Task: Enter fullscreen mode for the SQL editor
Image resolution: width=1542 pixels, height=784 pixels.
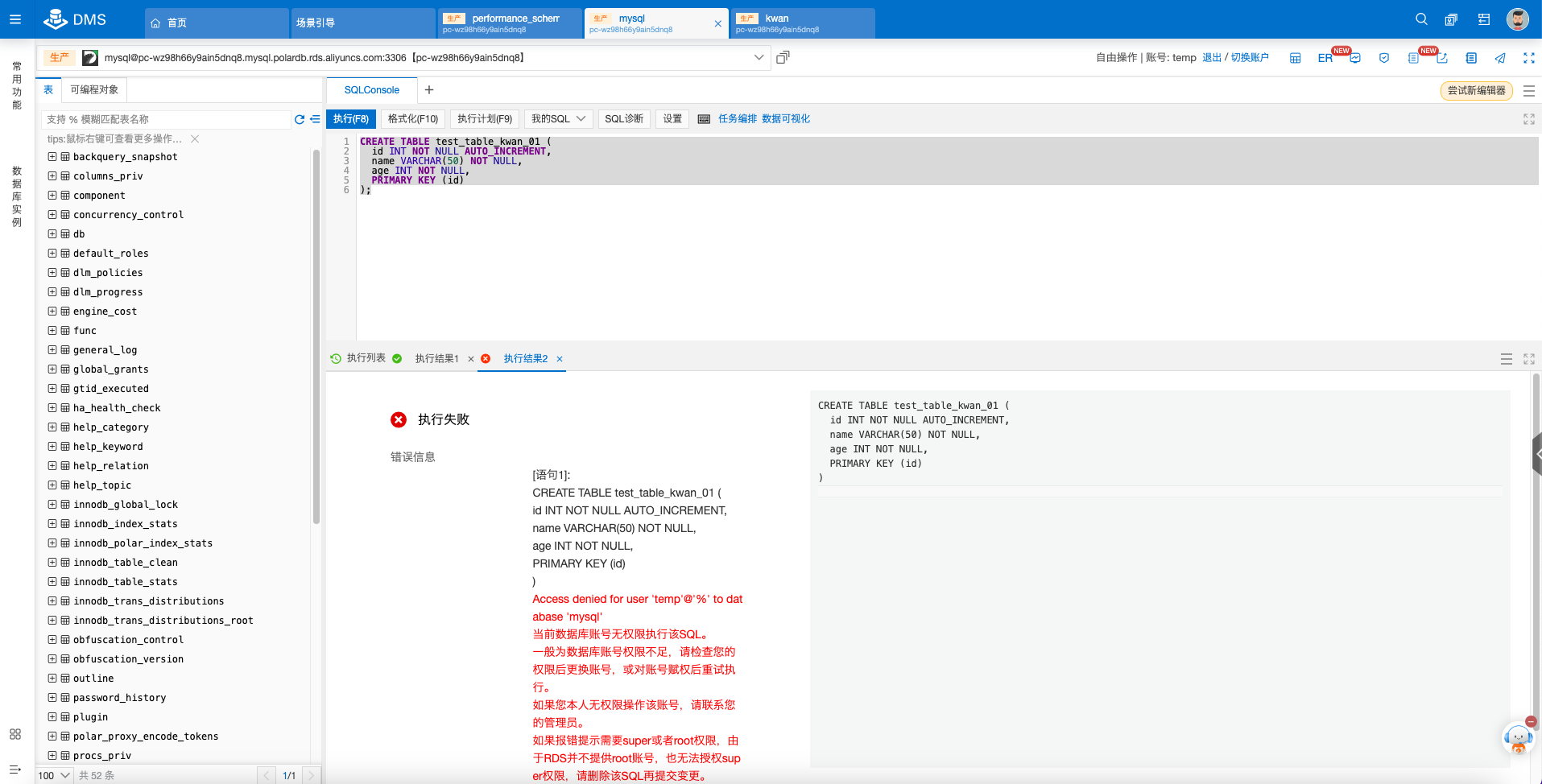Action: (1528, 118)
